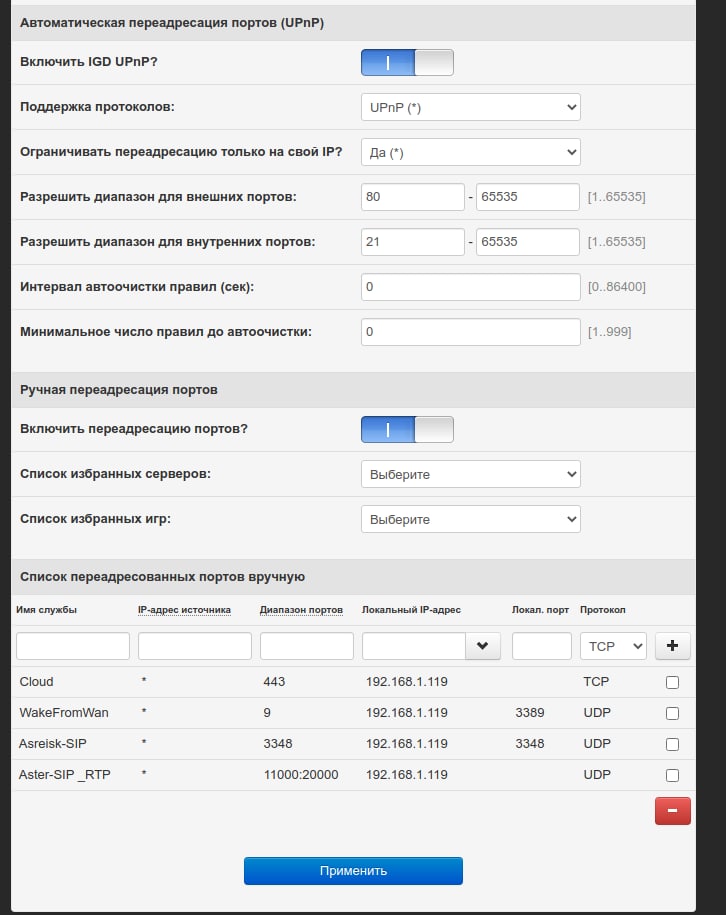Image resolution: width=726 pixels, height=915 pixels.
Task: Click local port 3389 cell
Action: pos(530,713)
